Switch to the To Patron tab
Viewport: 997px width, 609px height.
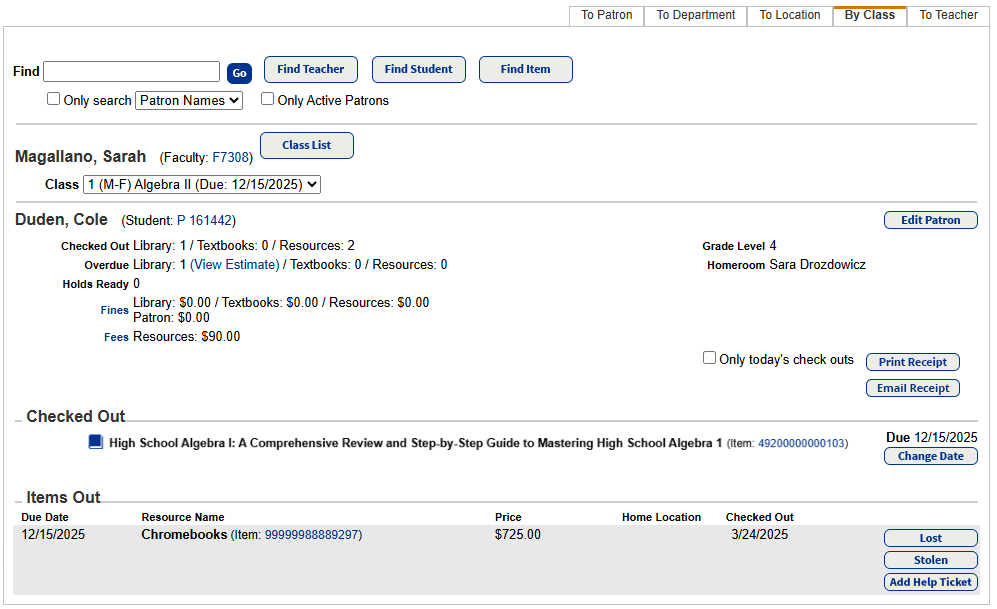pos(606,15)
